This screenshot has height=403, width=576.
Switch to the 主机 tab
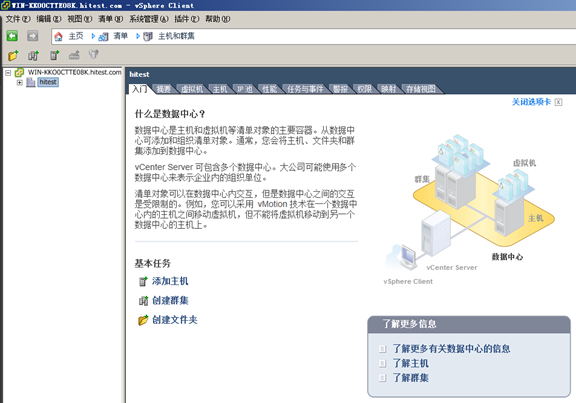tap(220, 89)
